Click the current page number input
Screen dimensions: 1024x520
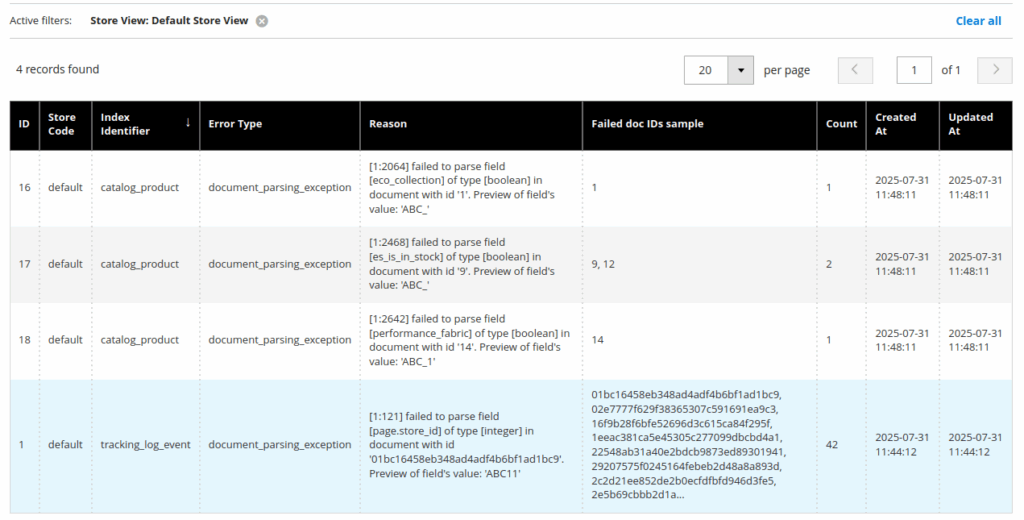[x=913, y=70]
